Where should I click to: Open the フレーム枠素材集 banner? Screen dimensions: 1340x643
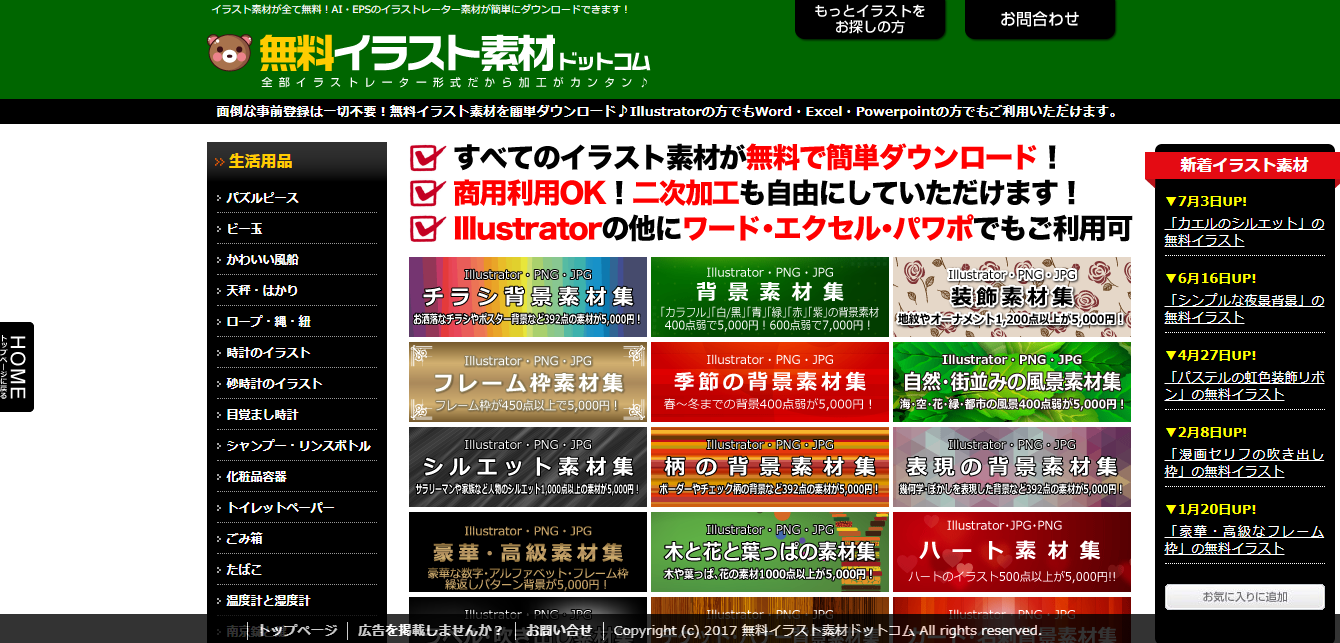[527, 381]
